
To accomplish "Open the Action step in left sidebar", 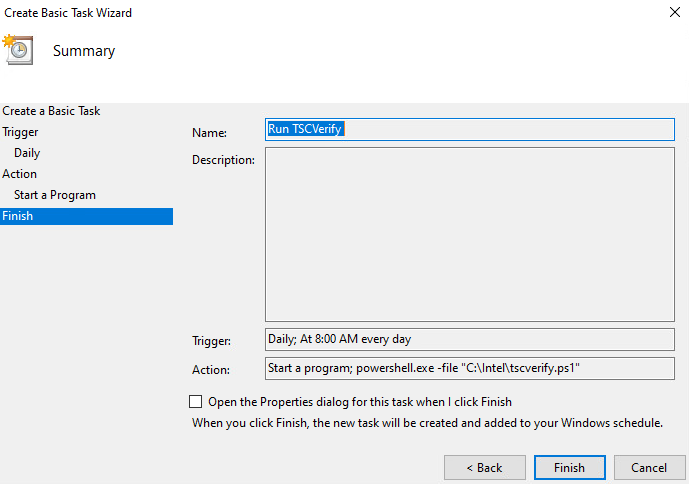I will click(x=19, y=174).
